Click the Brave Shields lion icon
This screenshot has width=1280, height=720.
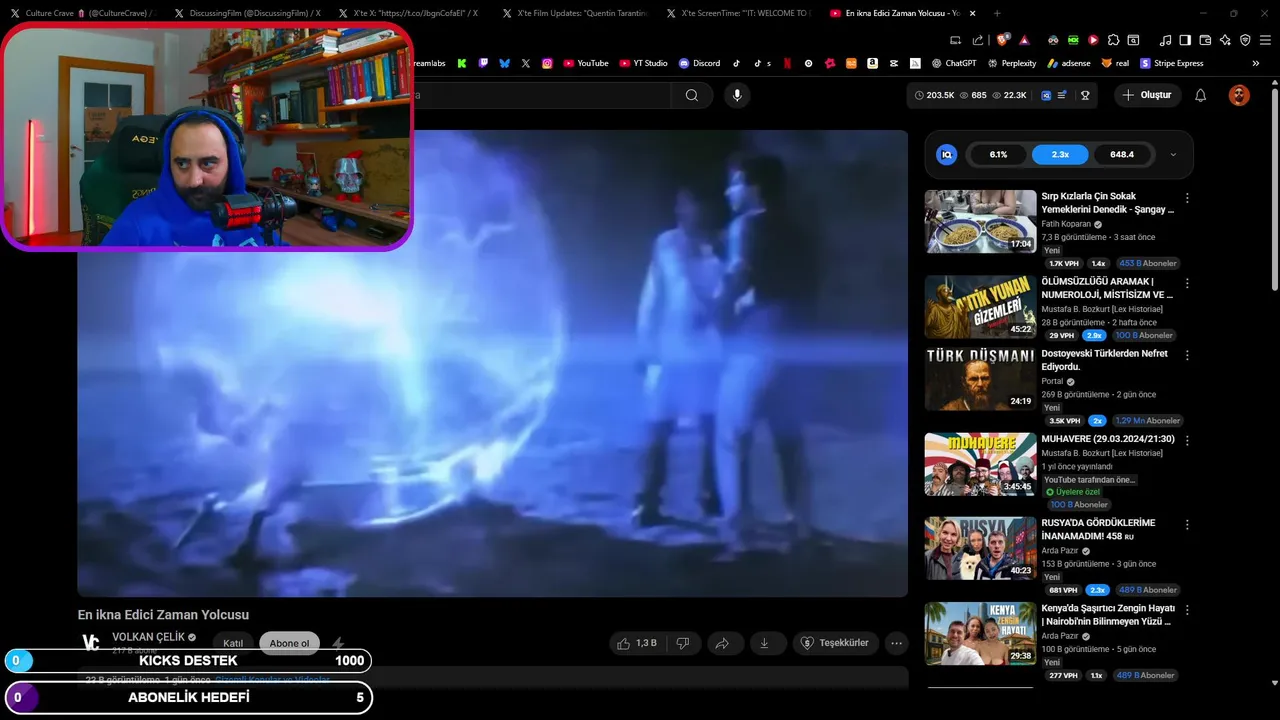(x=1002, y=40)
